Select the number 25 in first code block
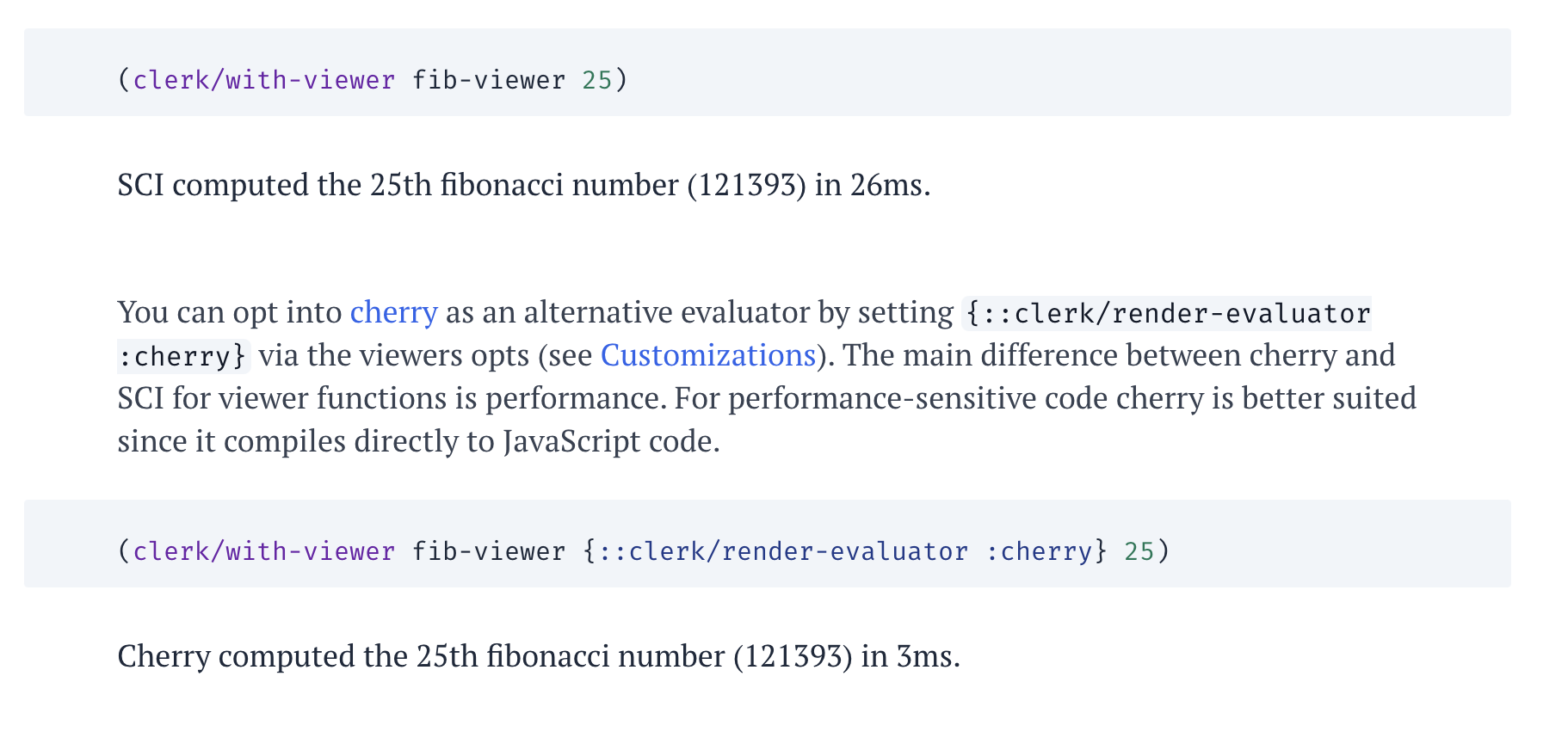This screenshot has width=1568, height=750. (x=597, y=80)
